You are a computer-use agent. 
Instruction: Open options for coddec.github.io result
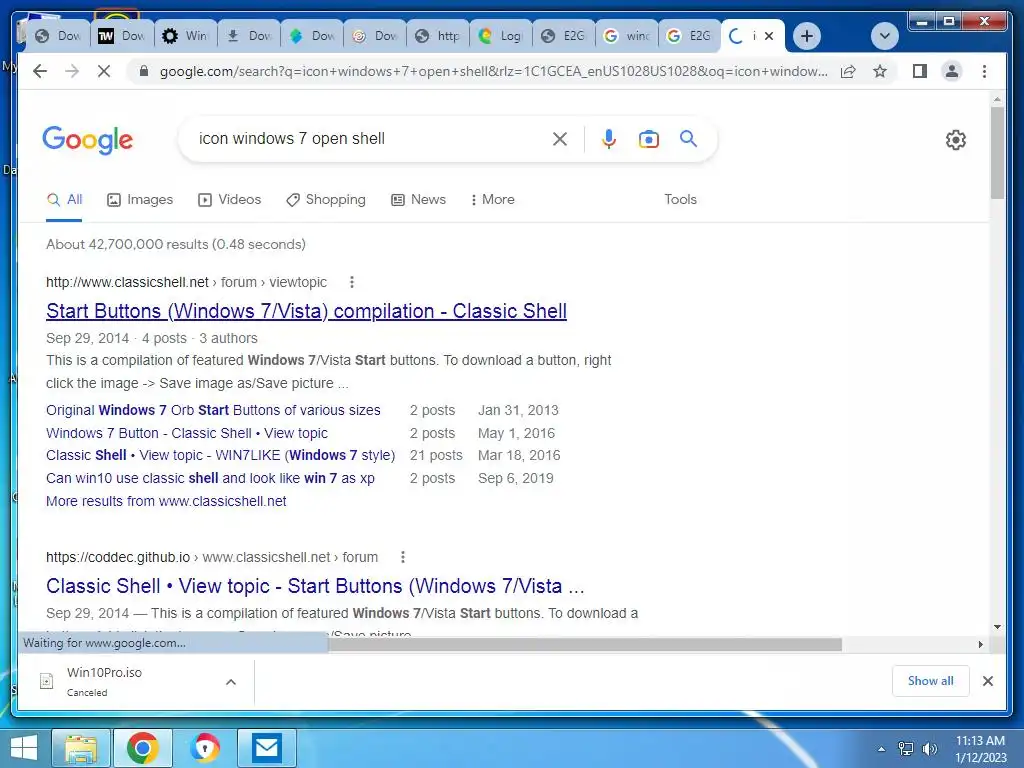(x=403, y=557)
